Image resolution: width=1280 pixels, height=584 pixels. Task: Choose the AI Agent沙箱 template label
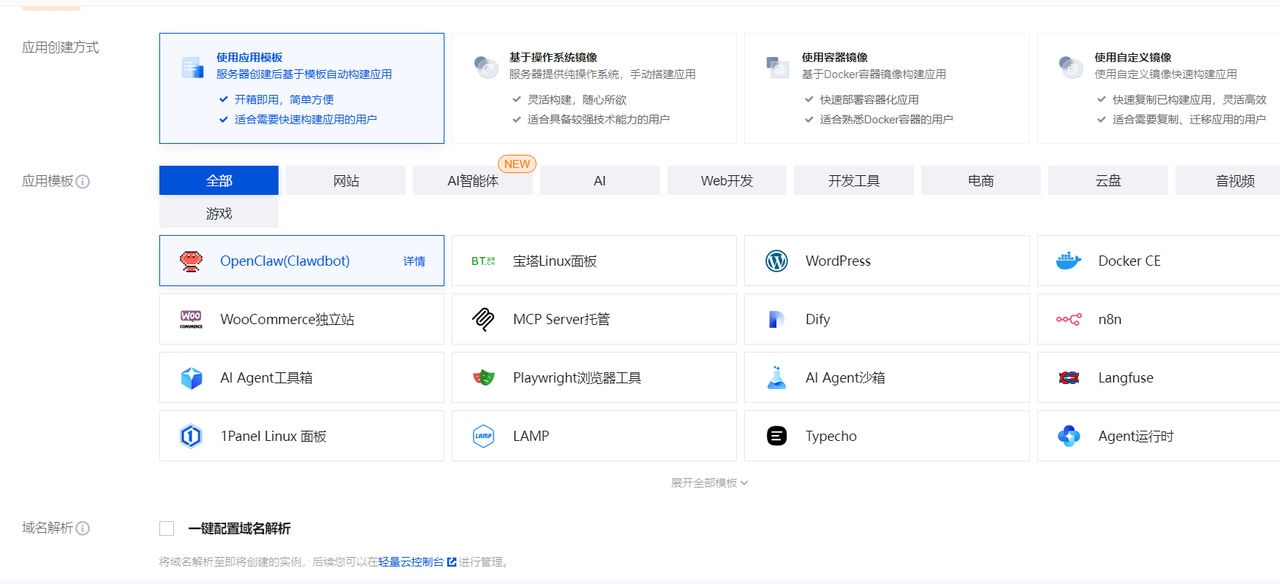point(845,378)
